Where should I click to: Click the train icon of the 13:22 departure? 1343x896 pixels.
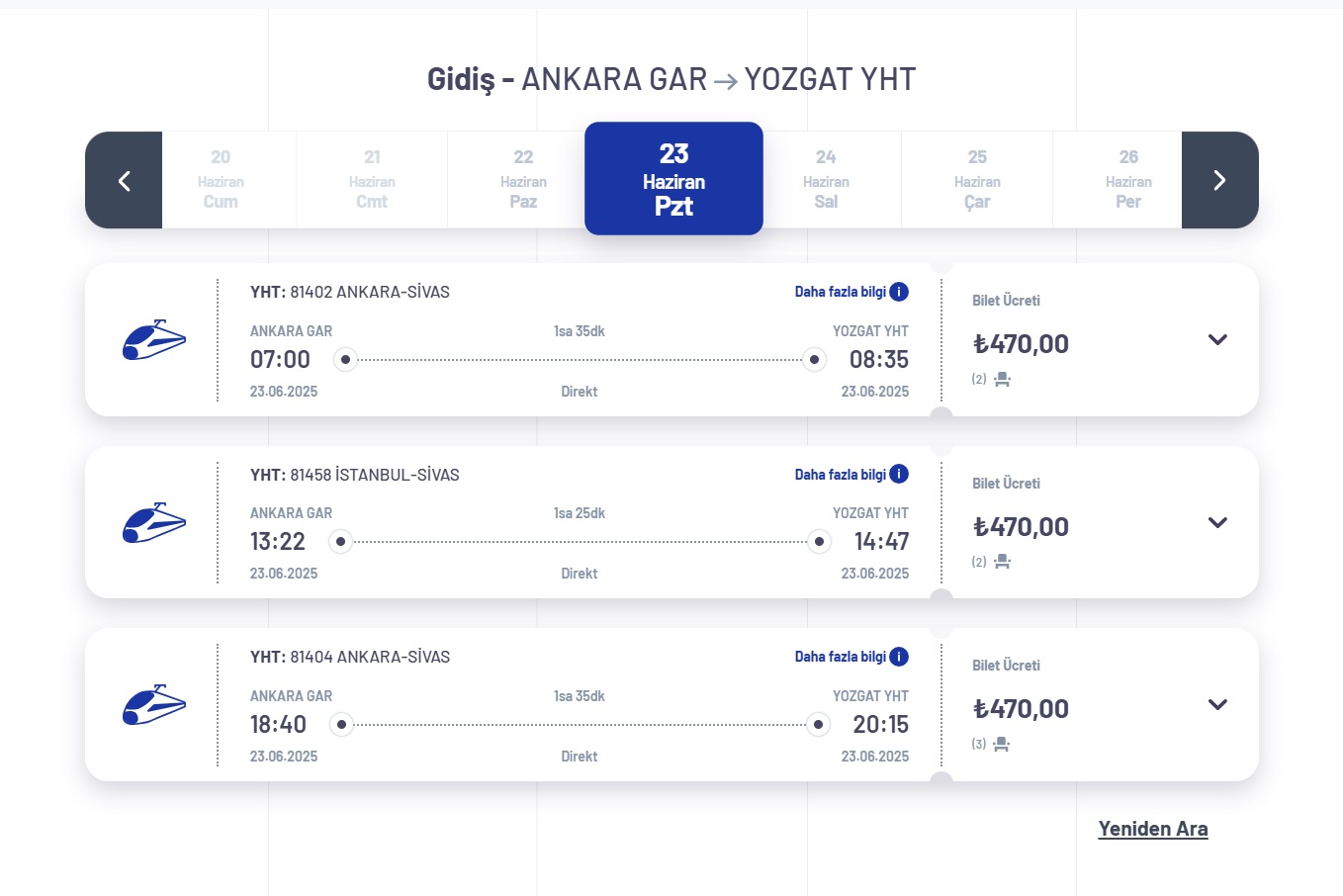click(x=154, y=522)
